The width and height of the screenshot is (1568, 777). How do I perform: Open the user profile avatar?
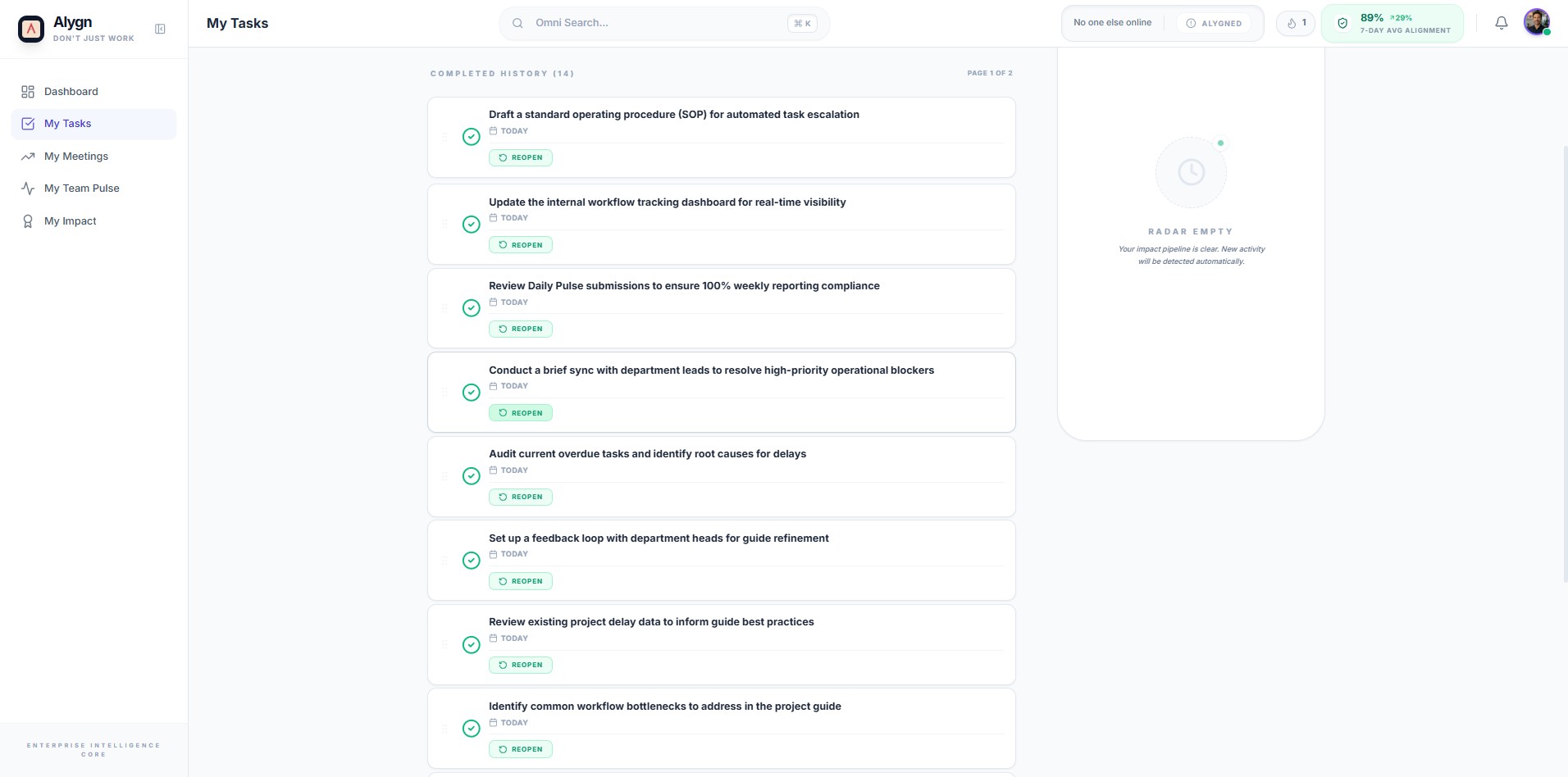(x=1537, y=22)
